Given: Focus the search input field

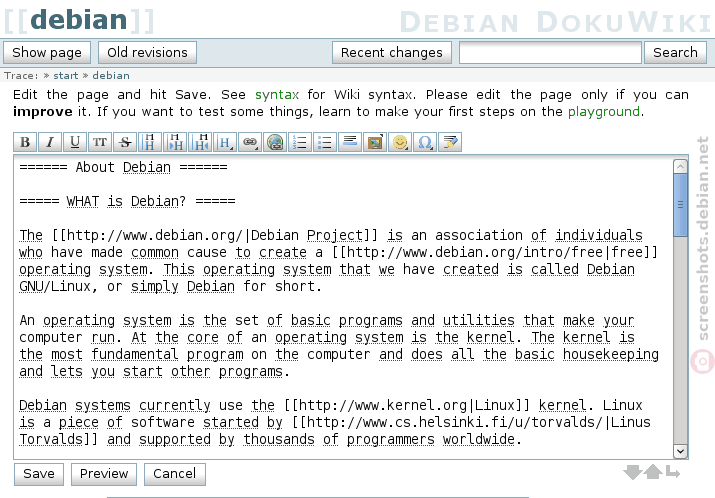Looking at the screenshot, I should click(x=550, y=52).
